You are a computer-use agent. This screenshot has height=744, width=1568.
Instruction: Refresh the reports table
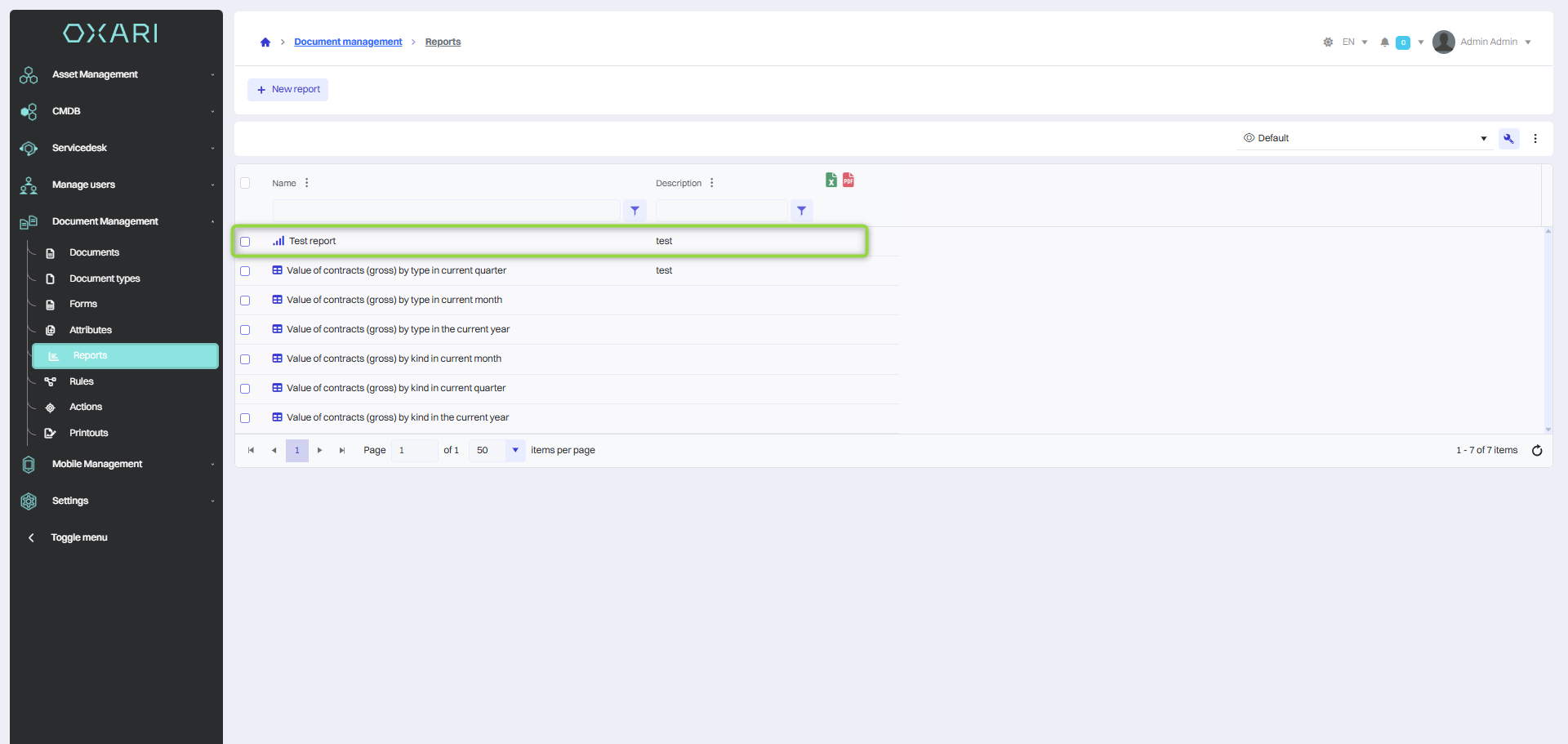1537,451
